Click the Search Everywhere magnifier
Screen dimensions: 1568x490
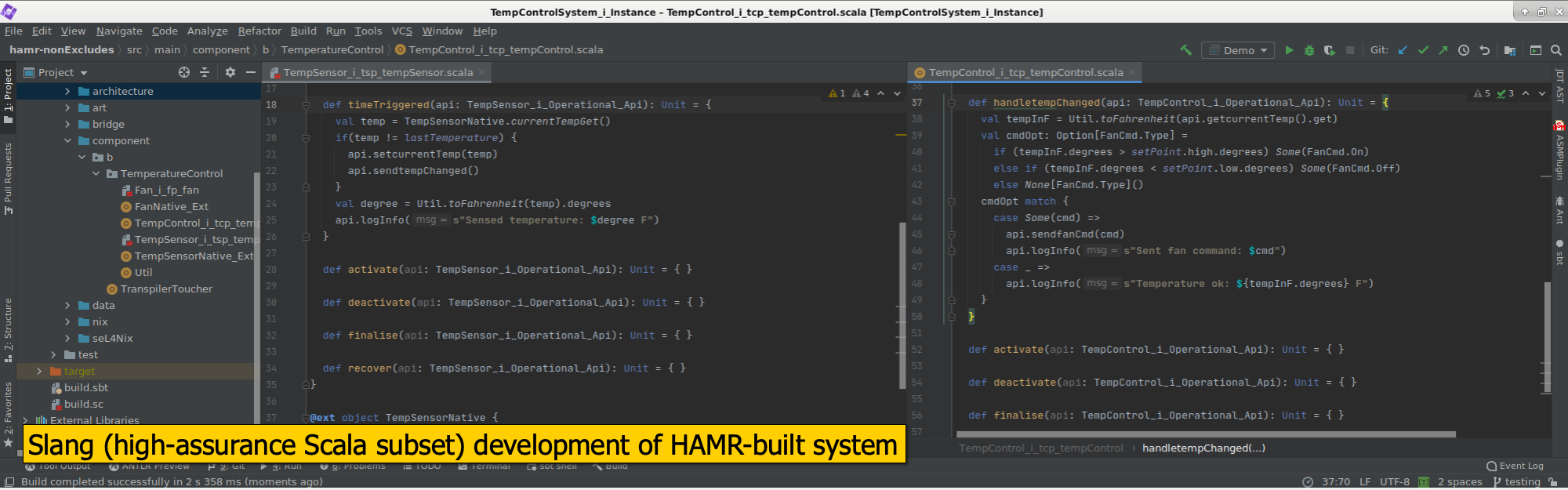[x=1556, y=50]
